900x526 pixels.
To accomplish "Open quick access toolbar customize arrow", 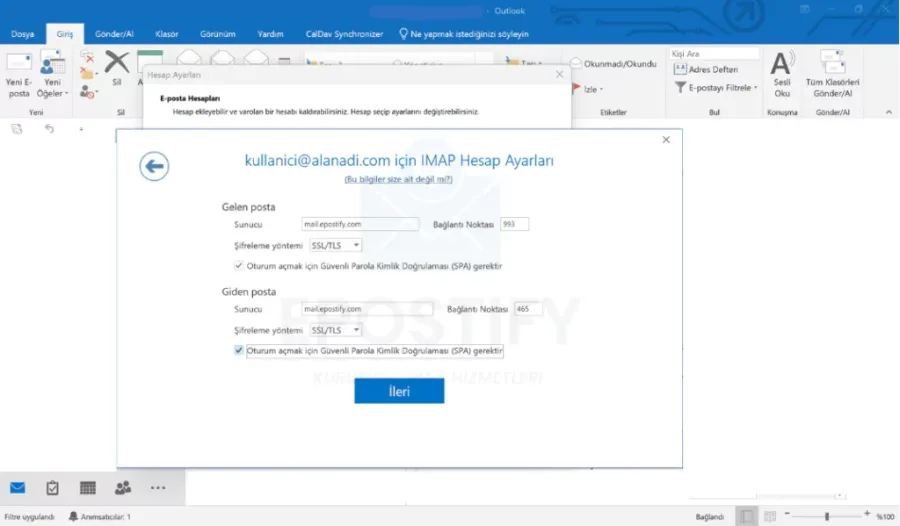I will 81,129.
